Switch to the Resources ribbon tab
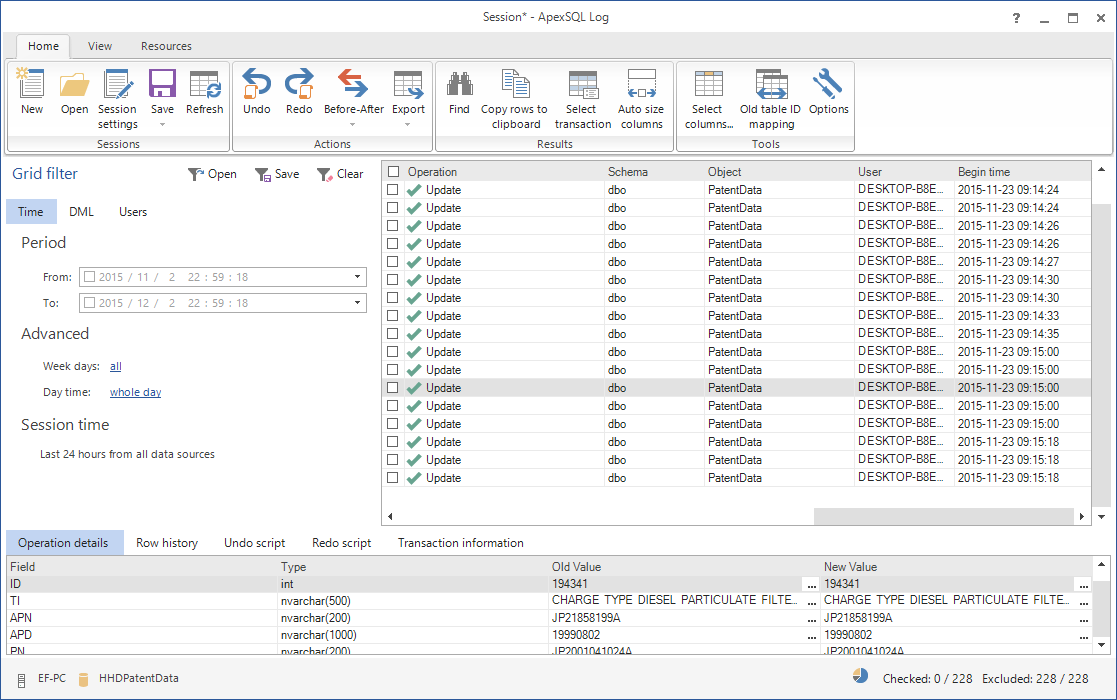 tap(166, 46)
